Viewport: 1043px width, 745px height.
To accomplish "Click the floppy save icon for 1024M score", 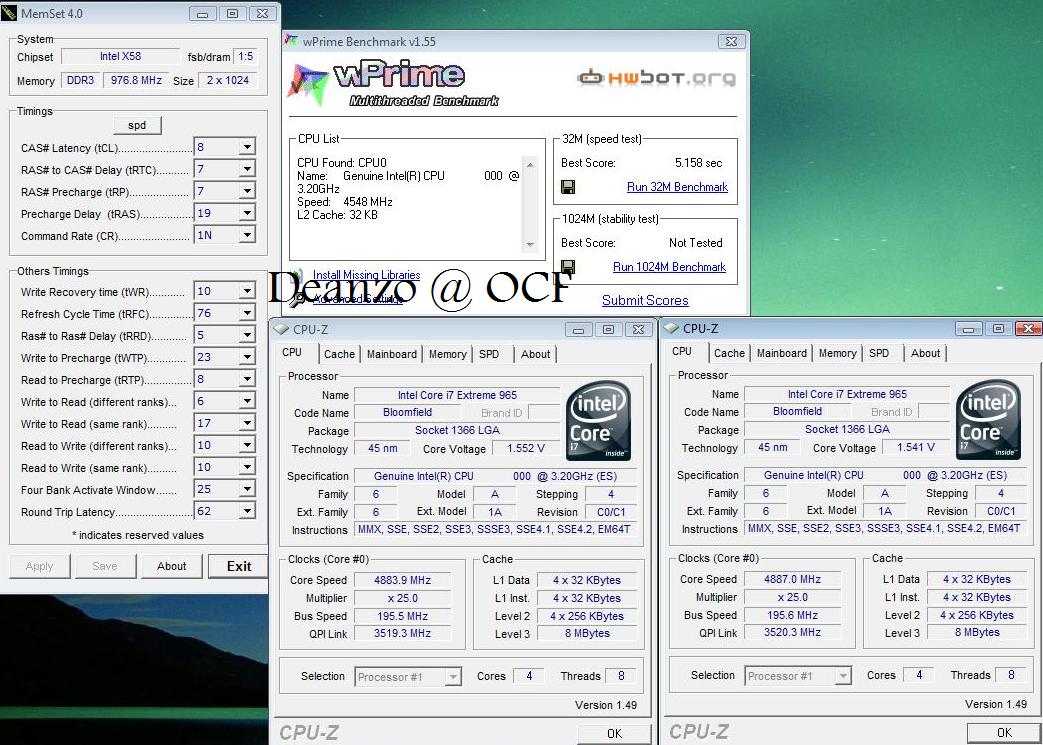I will [568, 267].
